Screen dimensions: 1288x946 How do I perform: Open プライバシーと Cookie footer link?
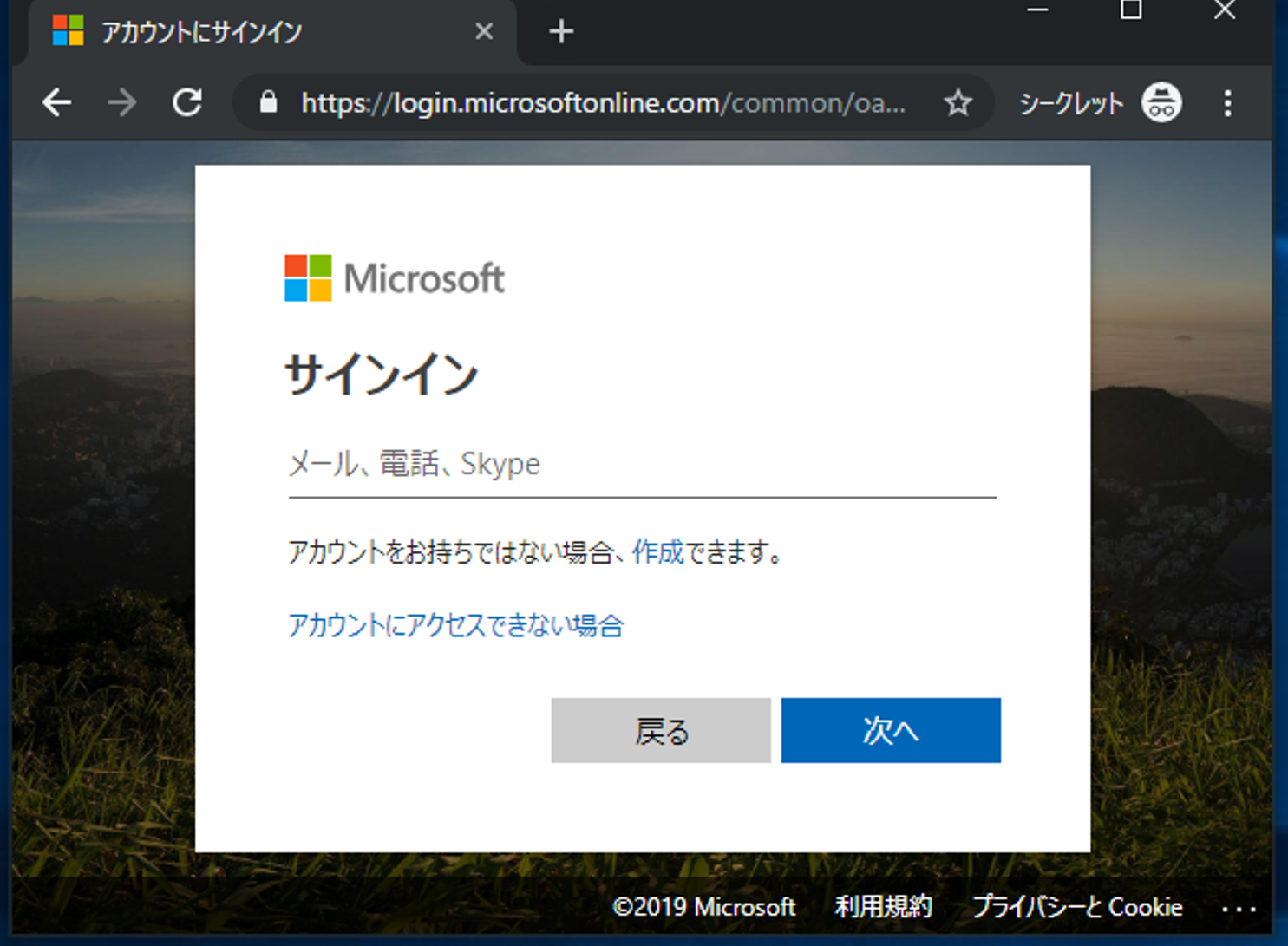(x=1077, y=906)
